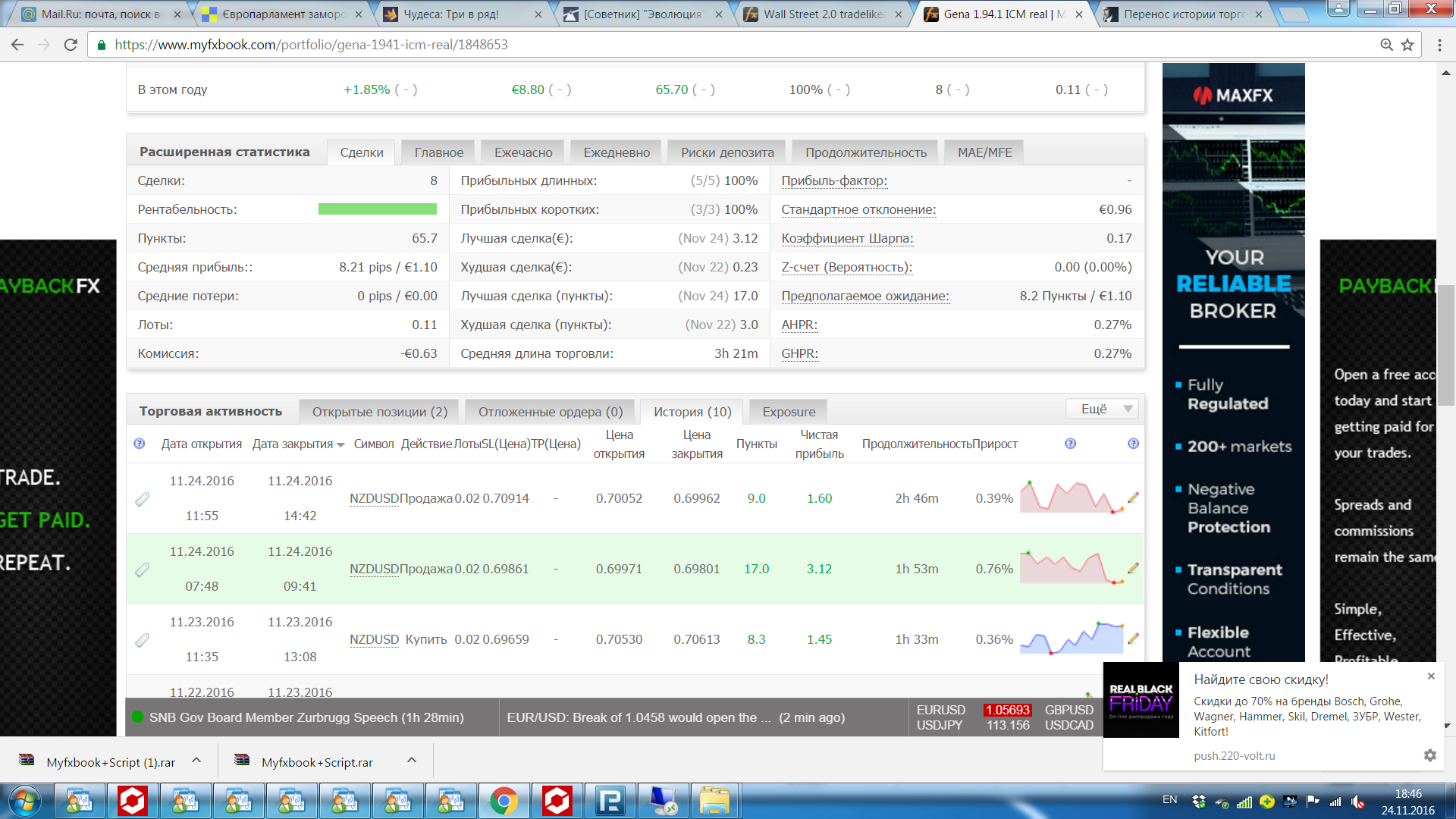
Task: Click the Стандартное отклонение link
Action: click(x=858, y=210)
